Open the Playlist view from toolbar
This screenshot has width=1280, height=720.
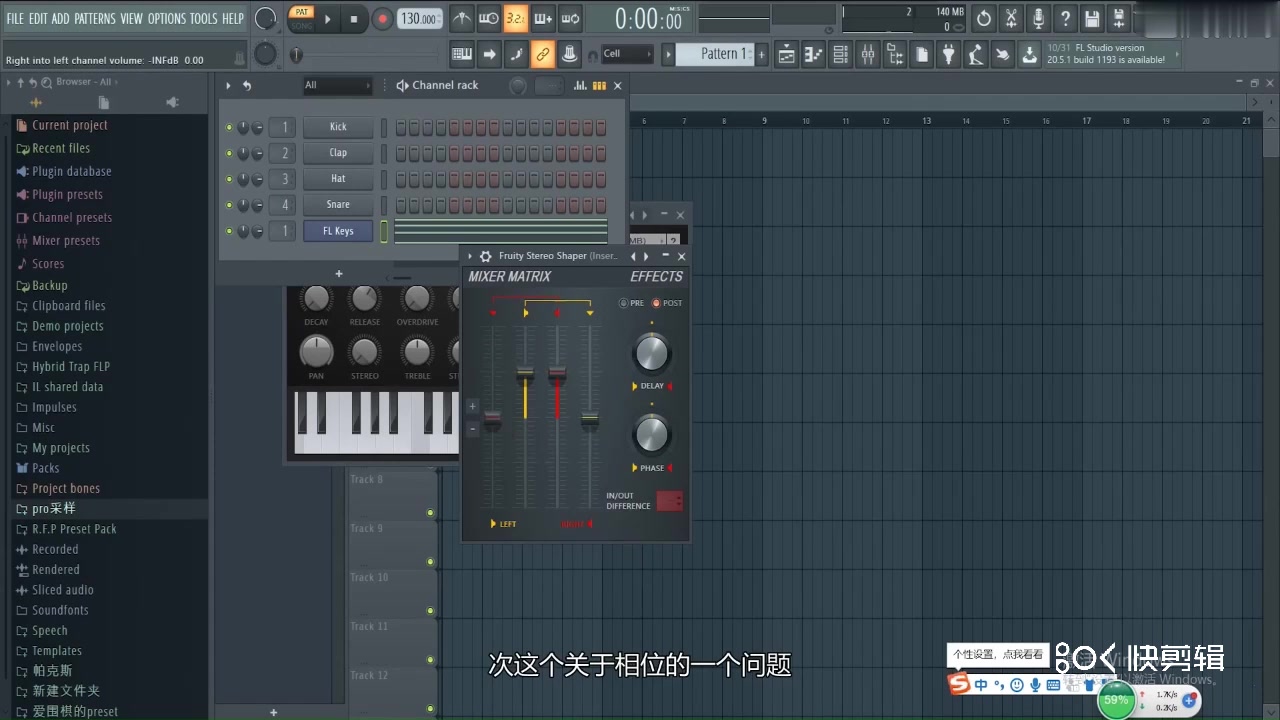[787, 55]
